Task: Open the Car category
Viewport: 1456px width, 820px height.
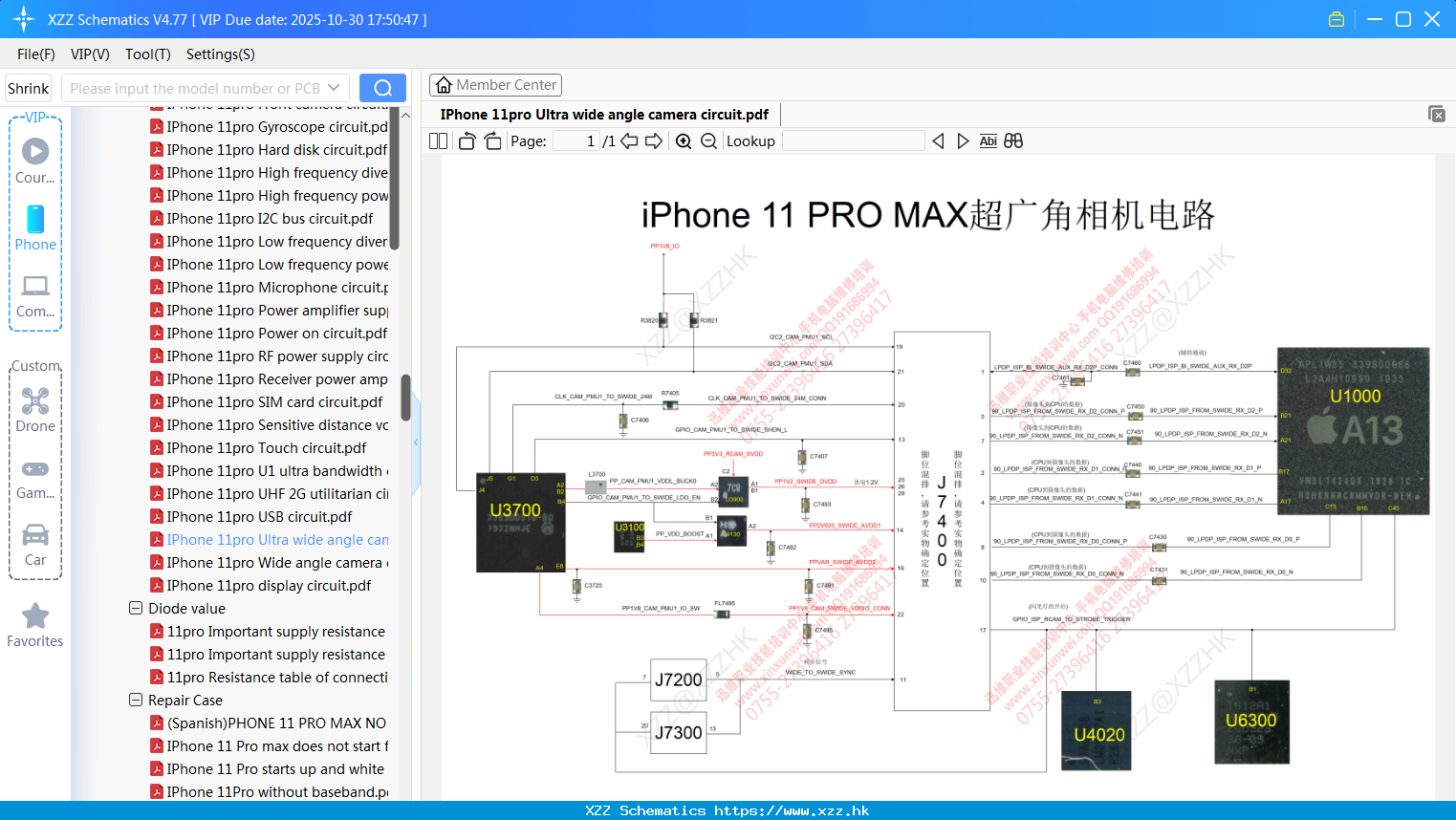Action: [35, 545]
